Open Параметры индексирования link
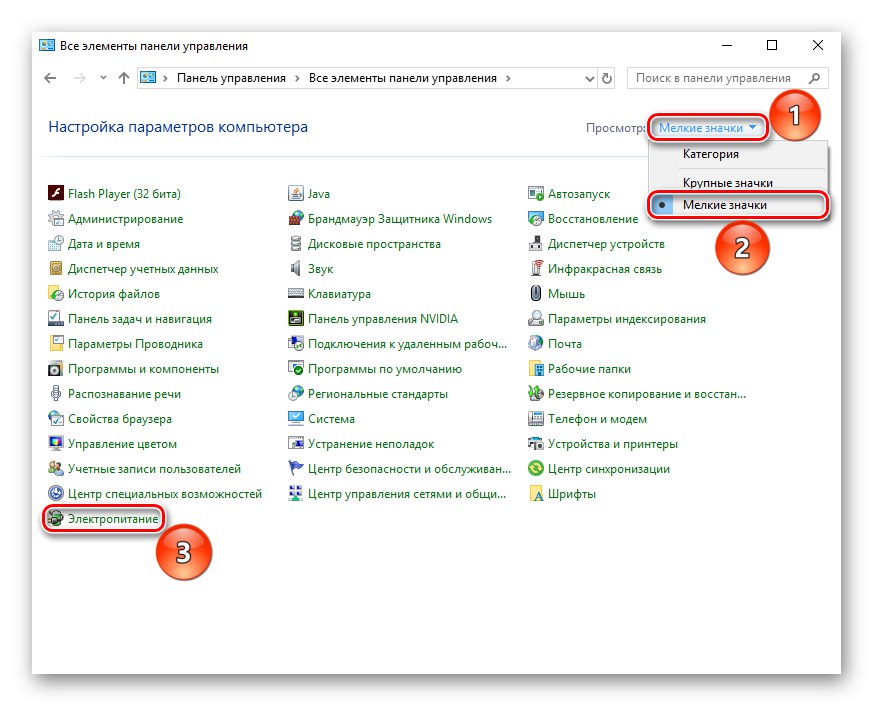Image resolution: width=873 pixels, height=706 pixels. coord(626,318)
